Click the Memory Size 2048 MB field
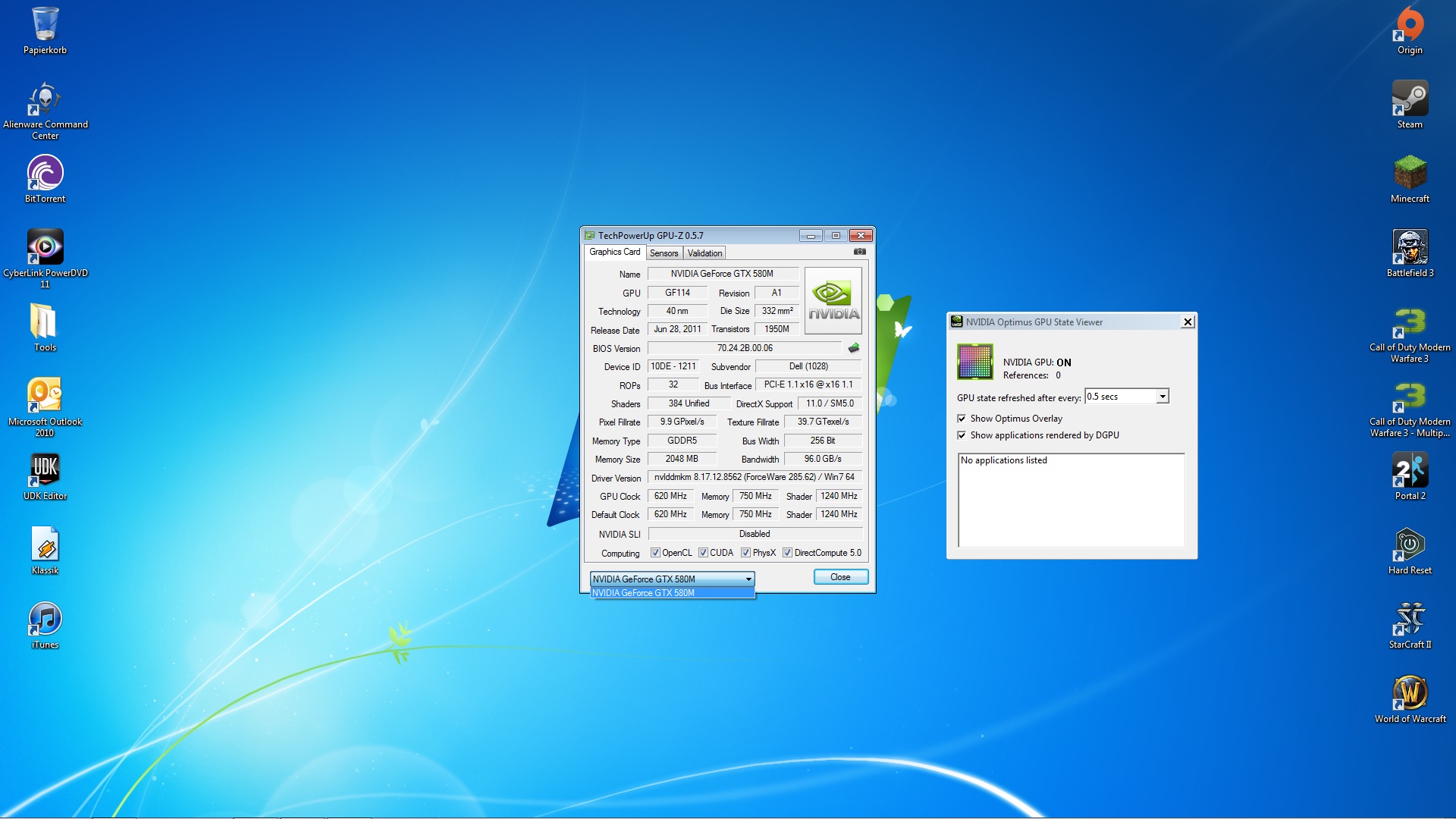Image resolution: width=1456 pixels, height=819 pixels. point(682,459)
